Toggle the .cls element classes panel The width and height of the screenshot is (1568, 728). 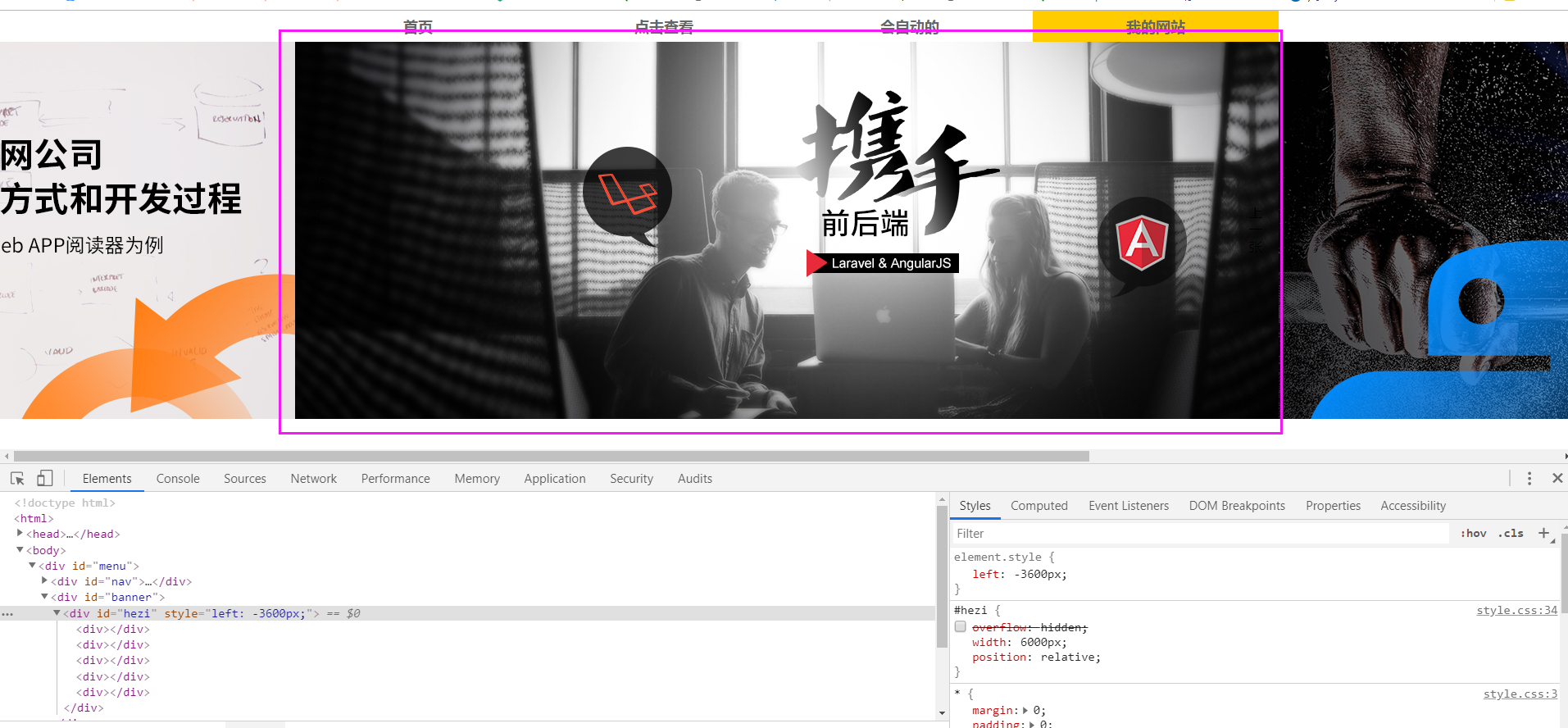pos(1511,533)
